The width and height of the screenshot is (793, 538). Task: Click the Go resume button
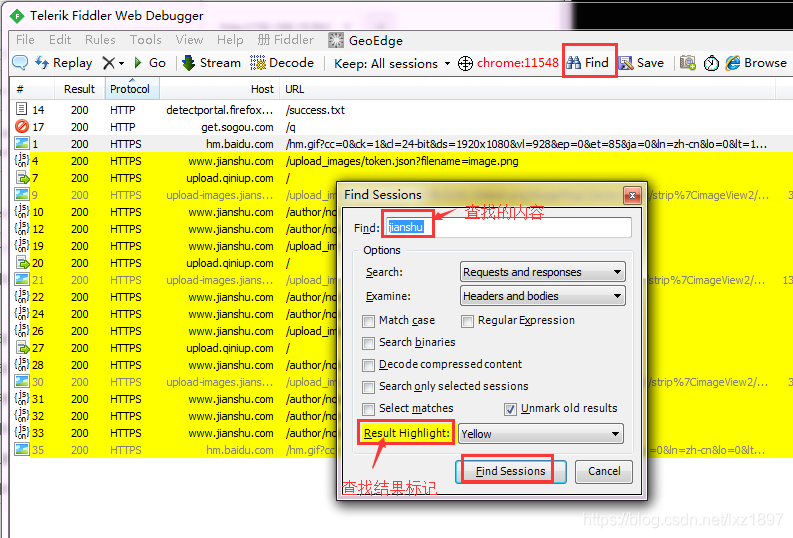(150, 63)
